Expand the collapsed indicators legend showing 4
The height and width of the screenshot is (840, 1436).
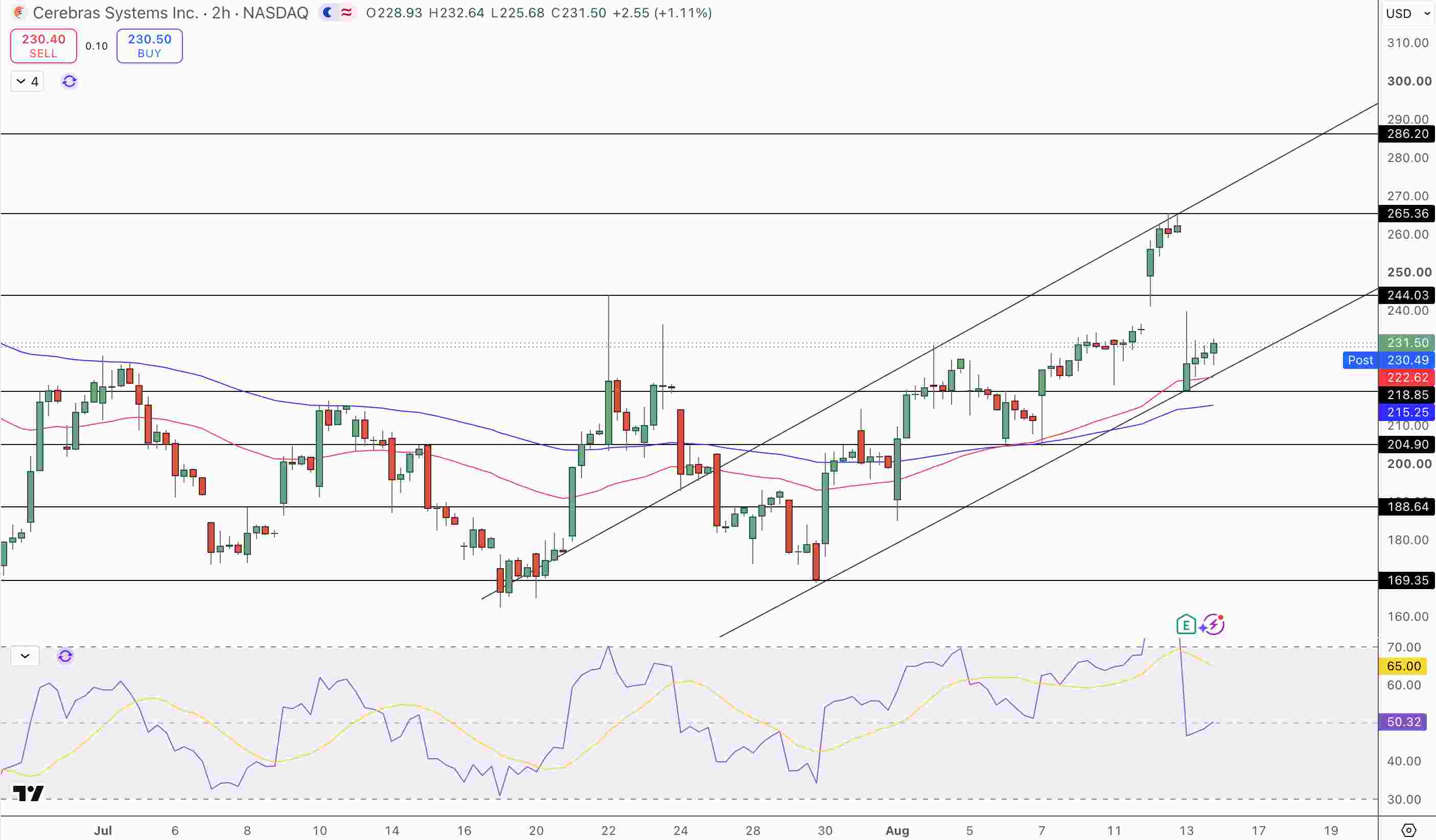point(28,81)
